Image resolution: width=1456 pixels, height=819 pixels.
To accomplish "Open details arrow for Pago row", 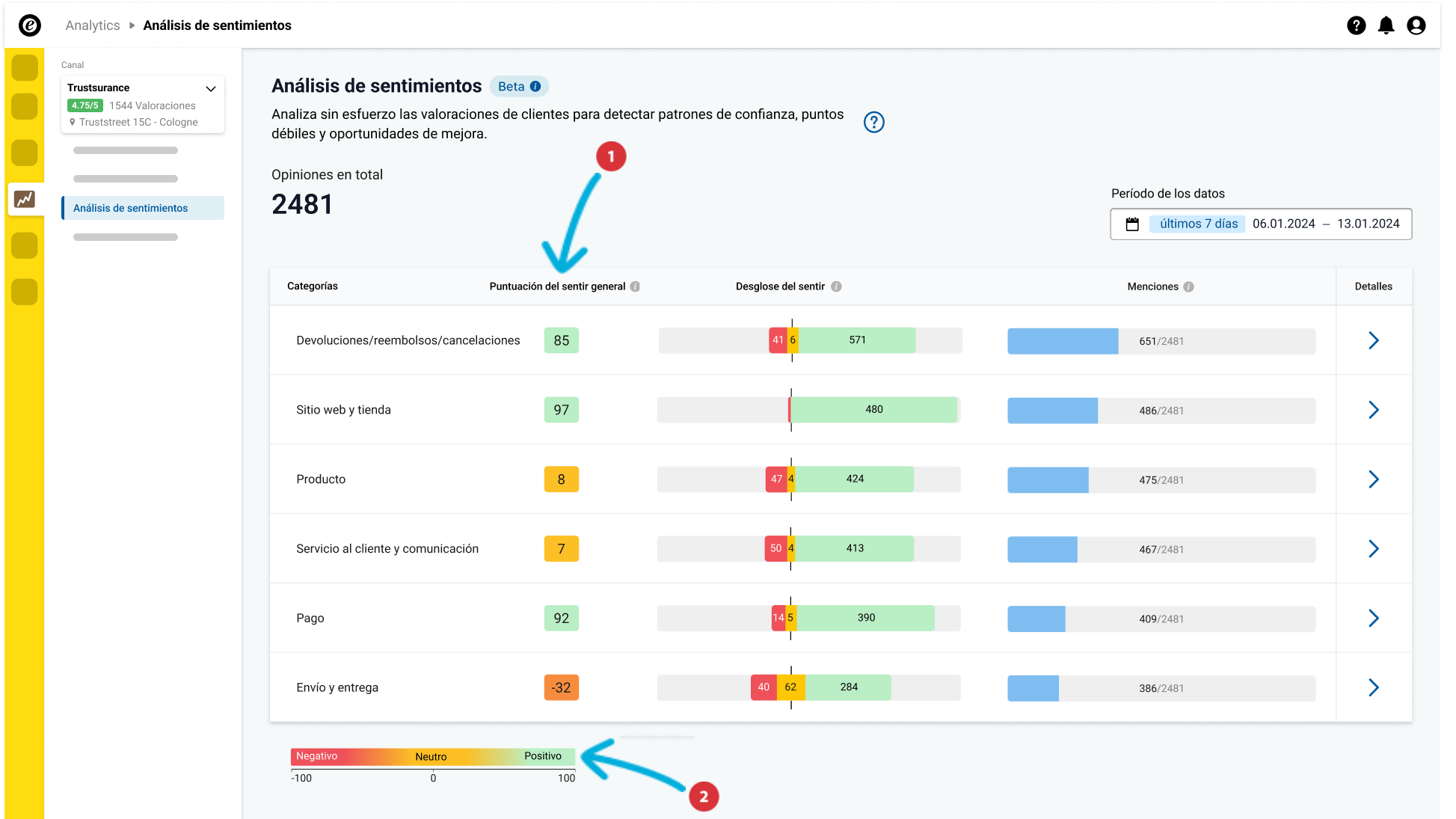I will pyautogui.click(x=1373, y=618).
